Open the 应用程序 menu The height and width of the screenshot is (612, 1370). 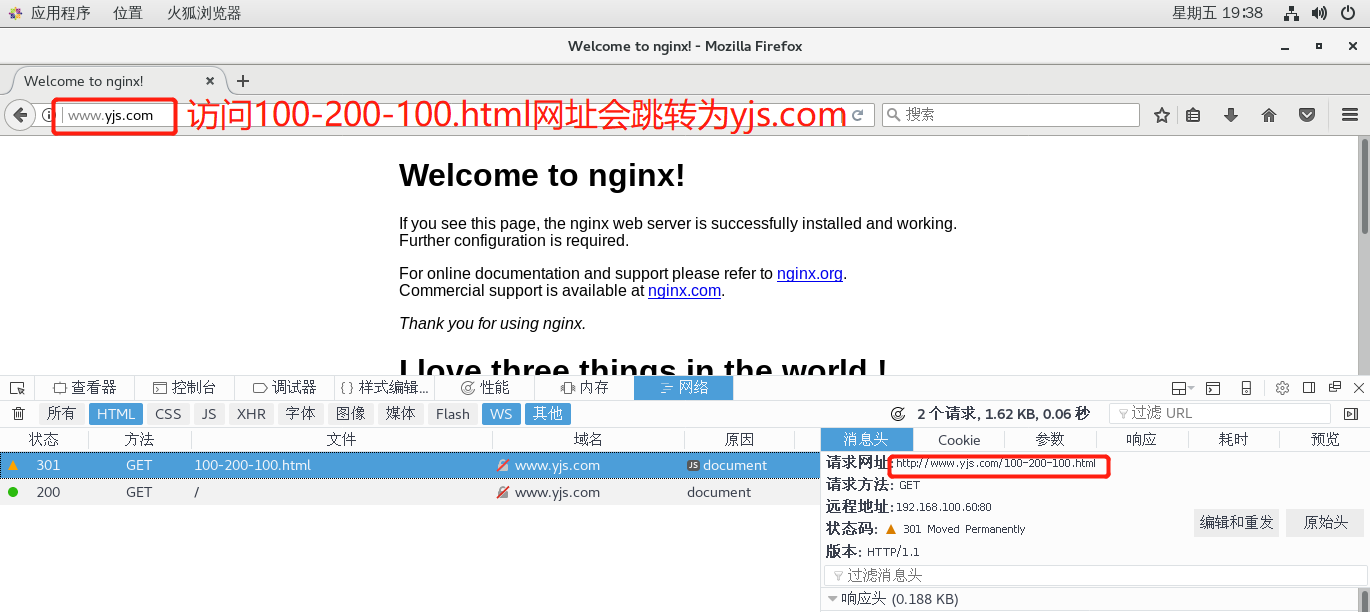pos(60,13)
